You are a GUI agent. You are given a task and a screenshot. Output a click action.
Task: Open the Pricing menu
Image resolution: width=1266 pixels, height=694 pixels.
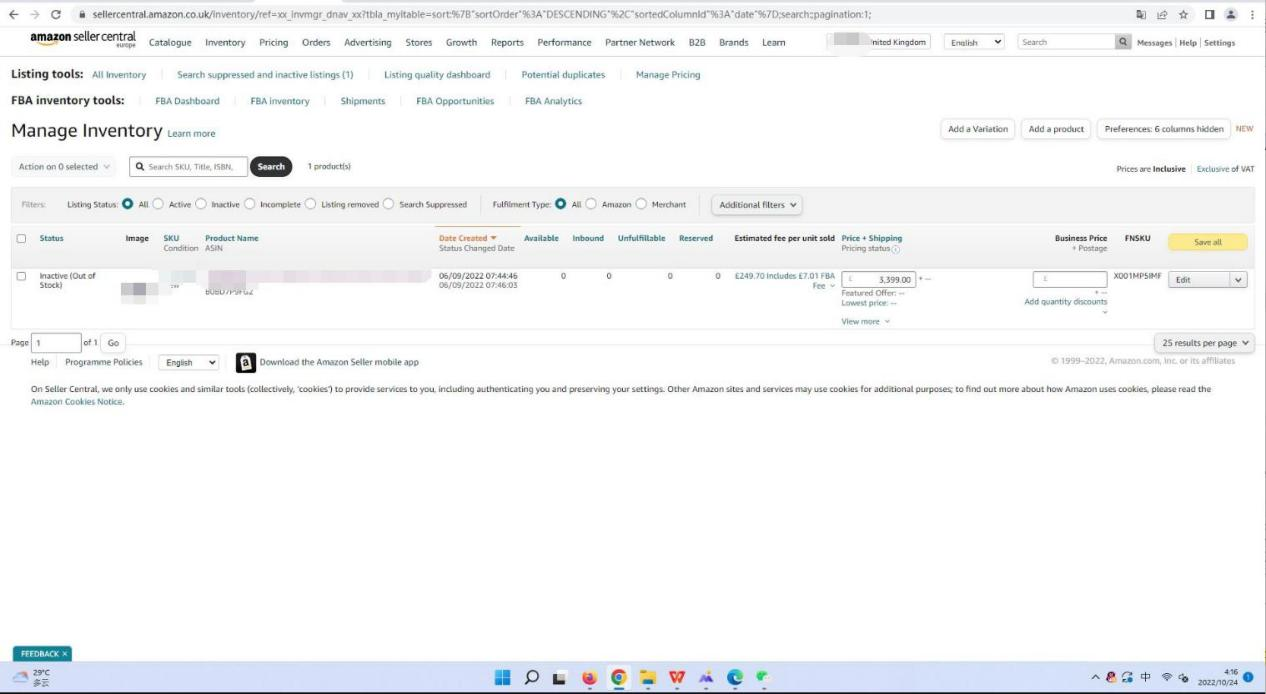(x=273, y=43)
